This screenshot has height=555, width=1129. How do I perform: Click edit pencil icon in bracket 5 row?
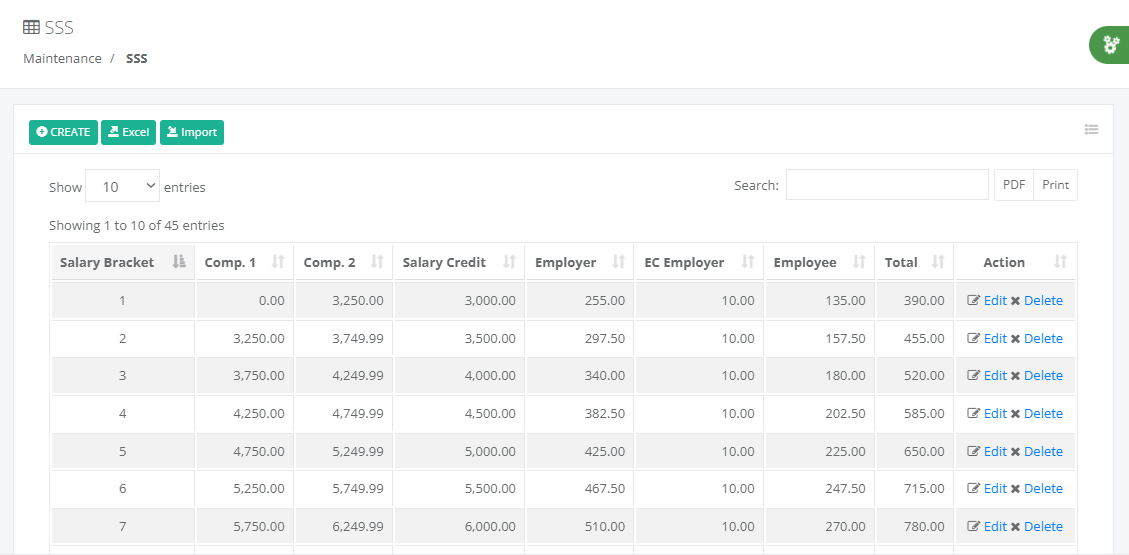[x=973, y=451]
